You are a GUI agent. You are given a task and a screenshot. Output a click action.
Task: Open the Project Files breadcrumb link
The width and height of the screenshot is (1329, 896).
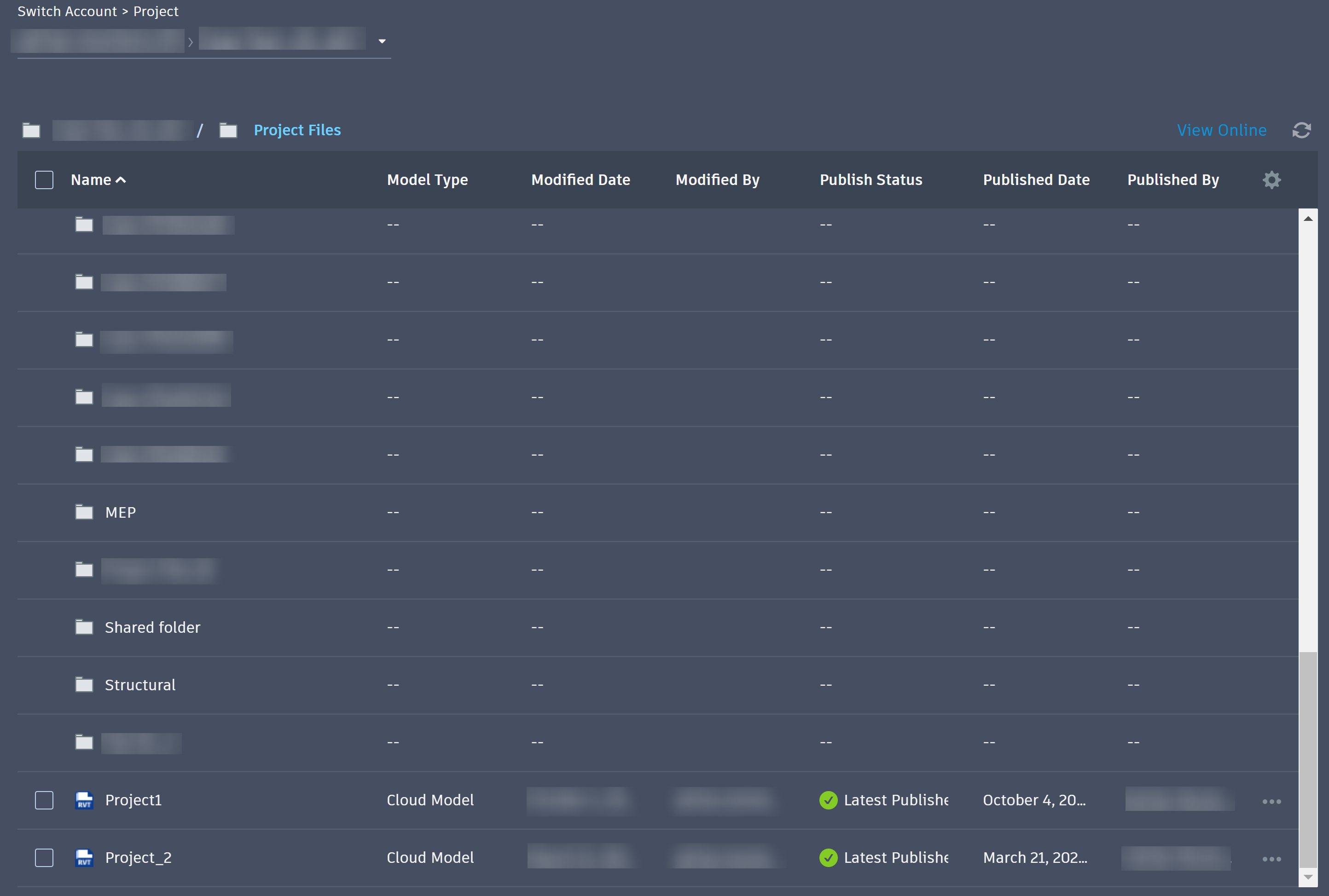click(296, 130)
